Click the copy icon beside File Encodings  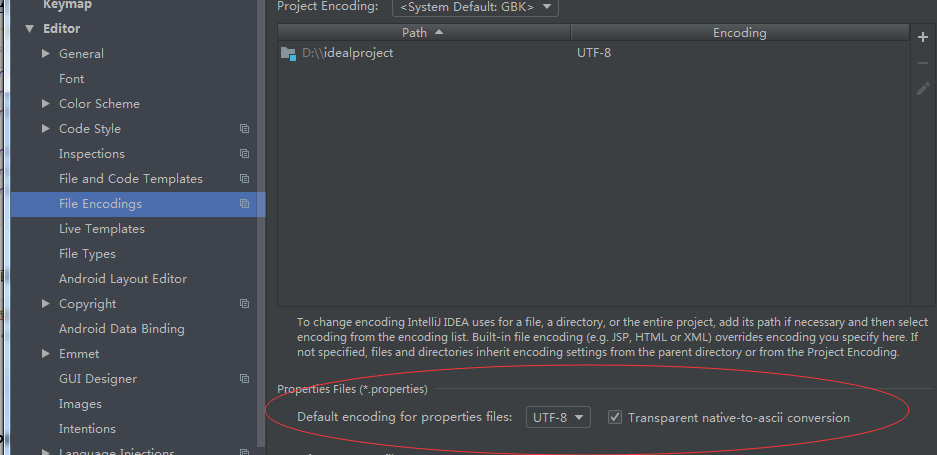tap(244, 204)
